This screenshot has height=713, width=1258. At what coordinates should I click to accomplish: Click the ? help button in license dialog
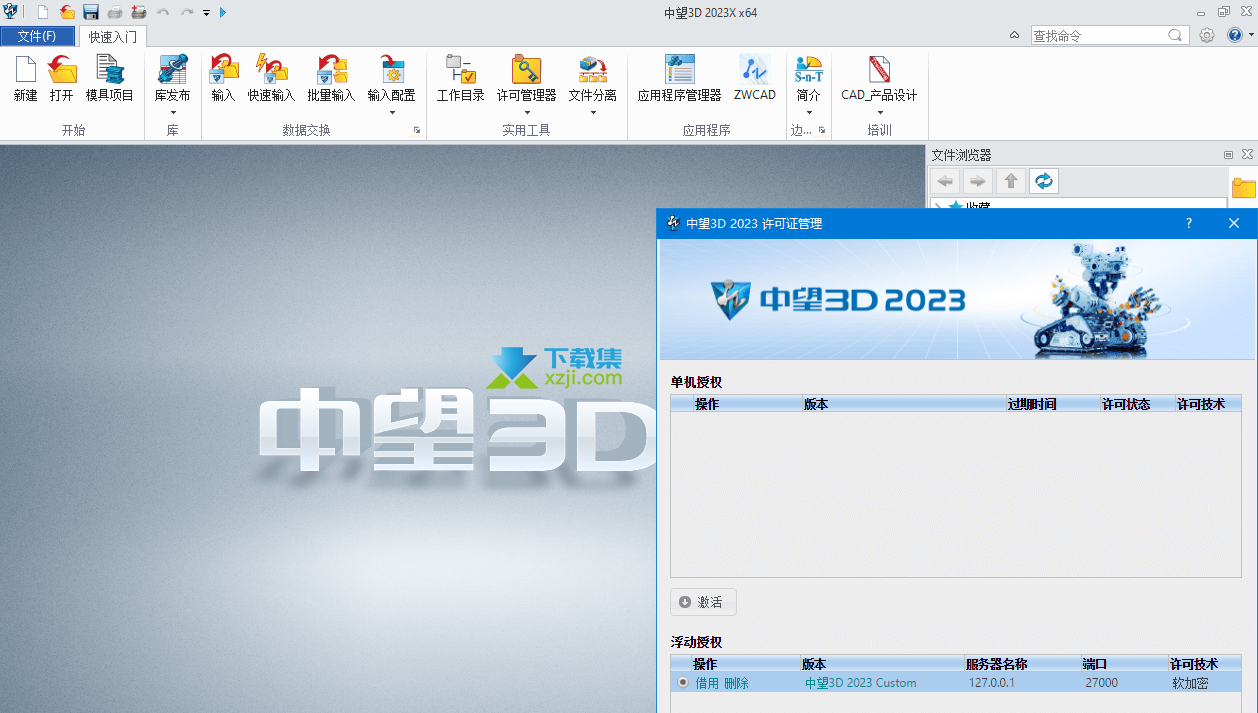(1189, 223)
